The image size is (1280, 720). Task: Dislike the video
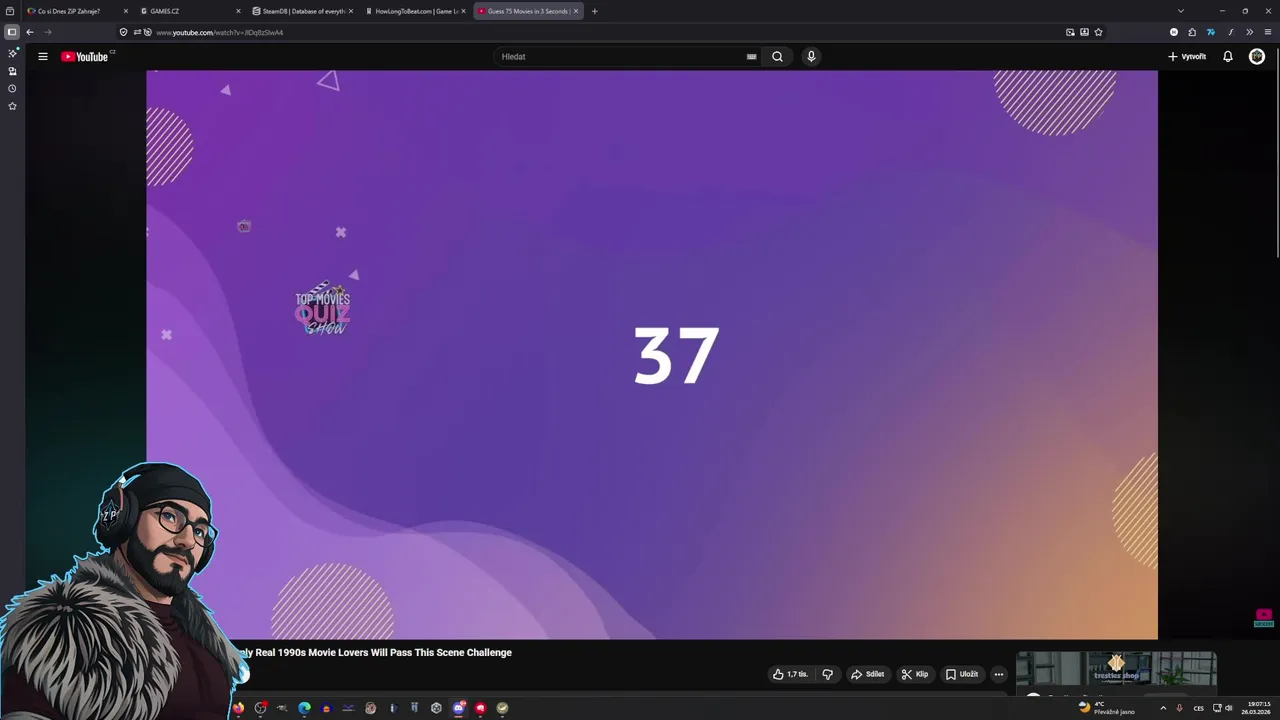[x=827, y=674]
